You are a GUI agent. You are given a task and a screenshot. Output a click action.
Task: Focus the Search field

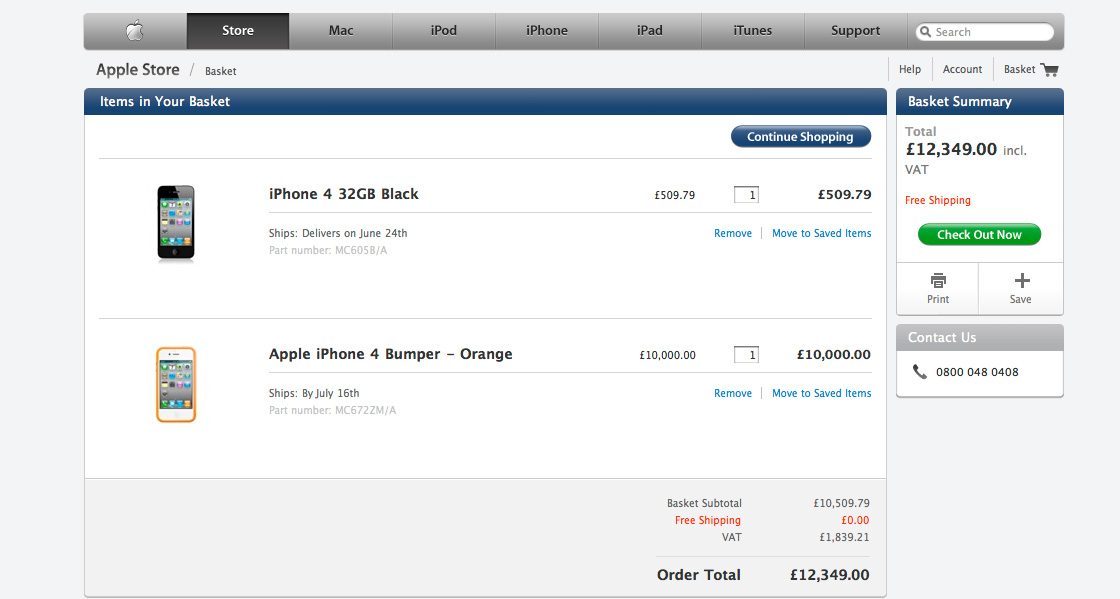(x=984, y=32)
